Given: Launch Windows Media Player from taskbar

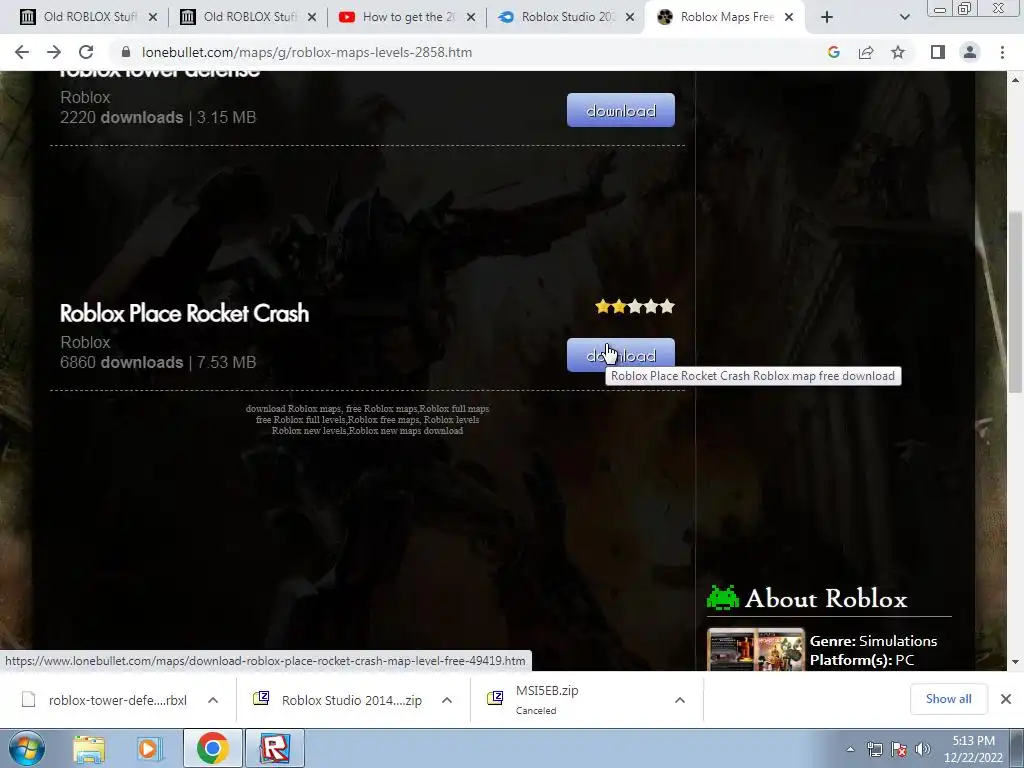Looking at the screenshot, I should pos(149,749).
